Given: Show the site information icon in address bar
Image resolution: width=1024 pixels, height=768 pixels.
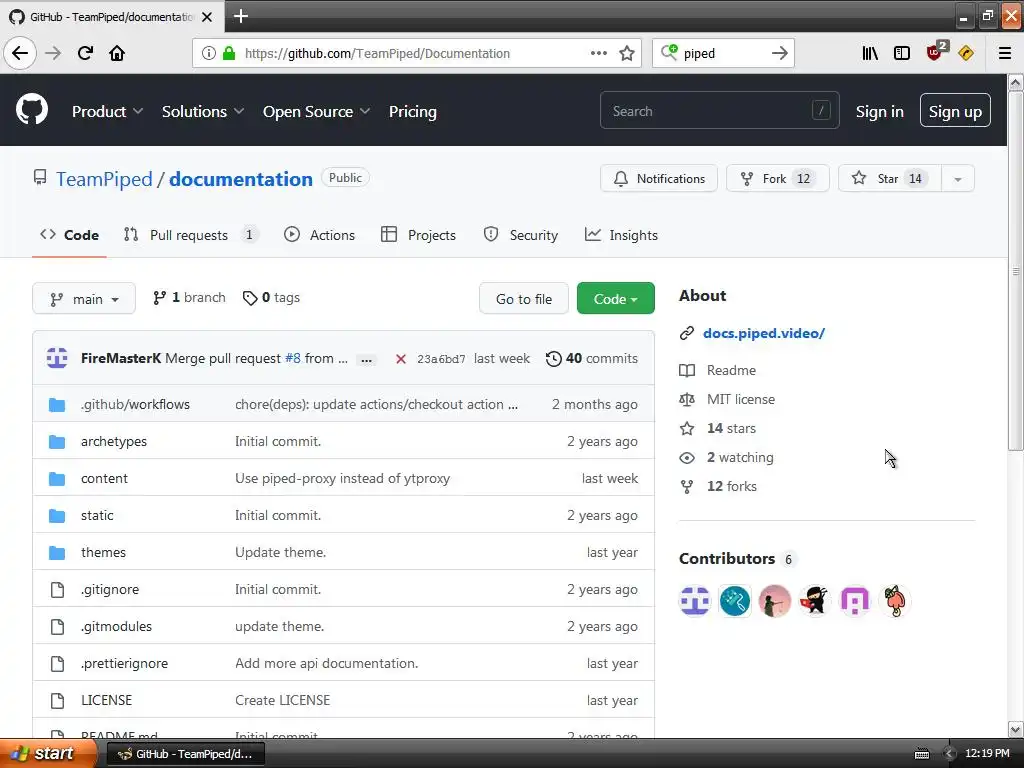Looking at the screenshot, I should (208, 53).
